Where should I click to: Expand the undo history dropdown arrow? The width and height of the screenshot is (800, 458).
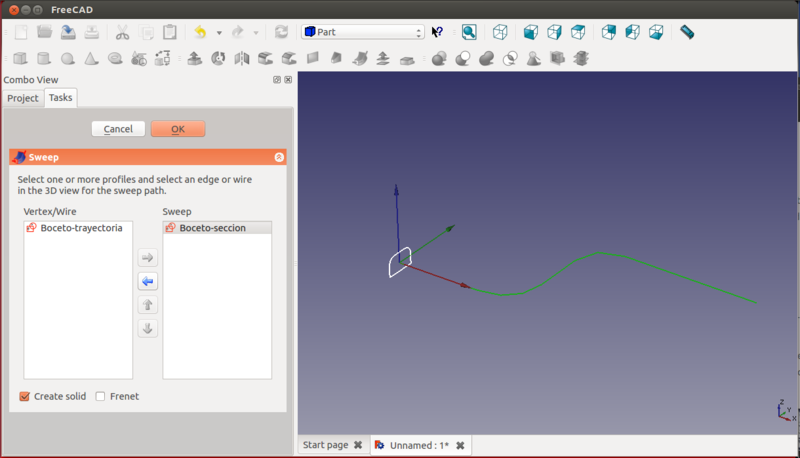[219, 33]
